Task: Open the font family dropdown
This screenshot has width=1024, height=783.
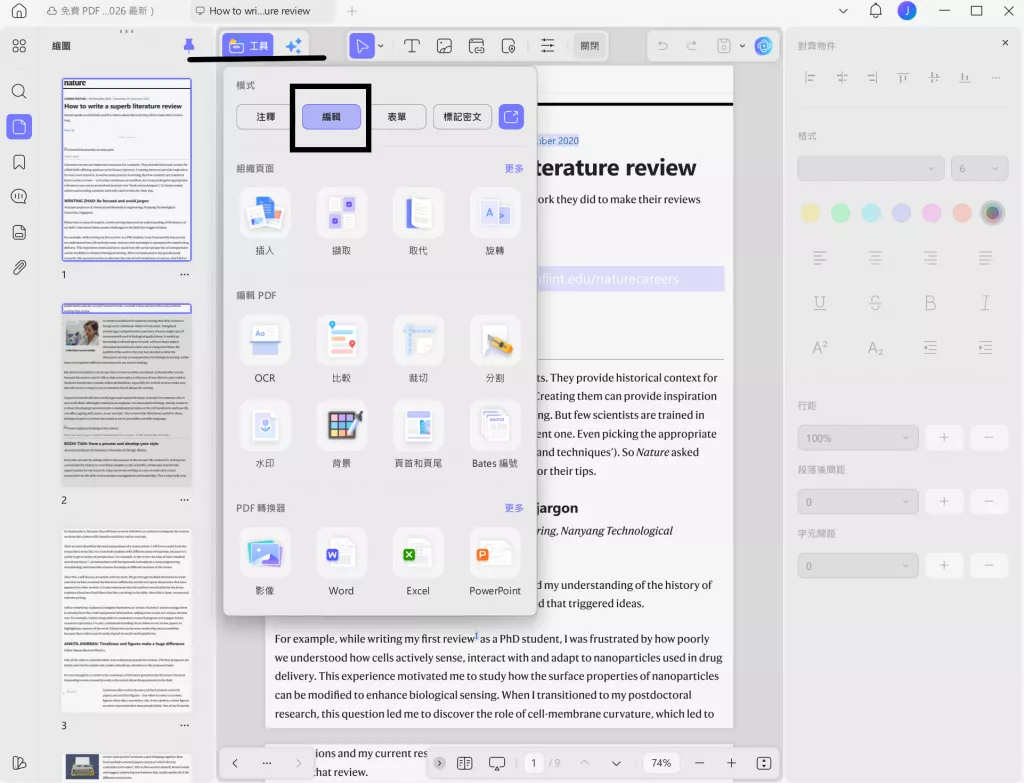Action: click(871, 168)
